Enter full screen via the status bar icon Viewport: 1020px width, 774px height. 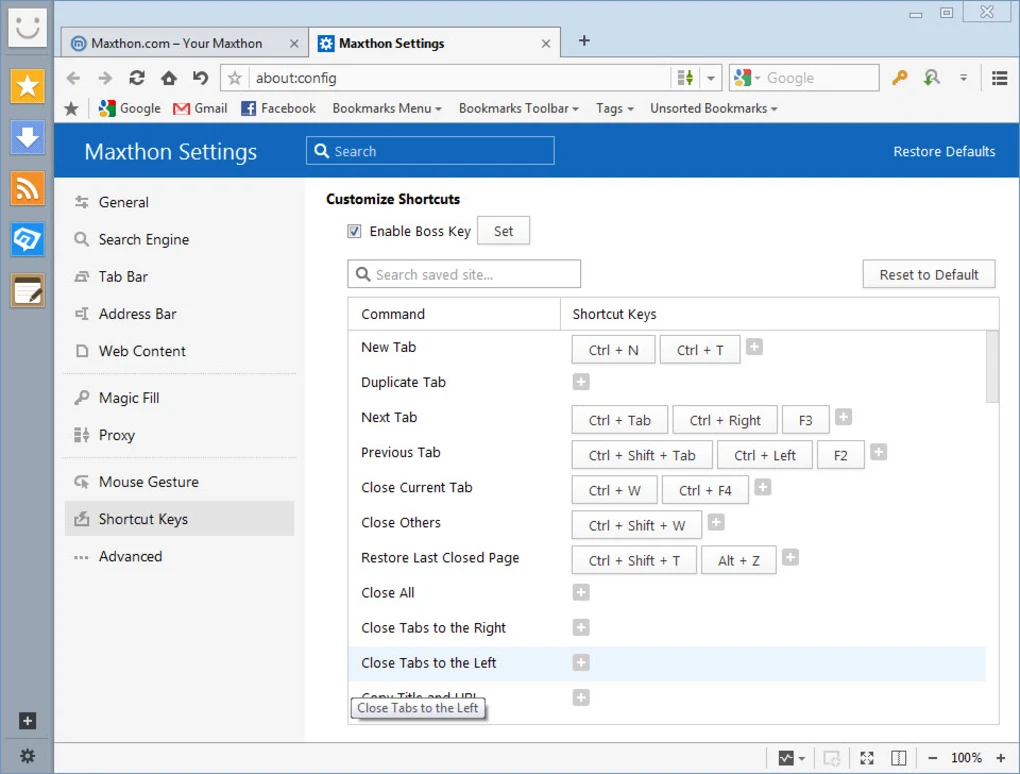(x=866, y=757)
